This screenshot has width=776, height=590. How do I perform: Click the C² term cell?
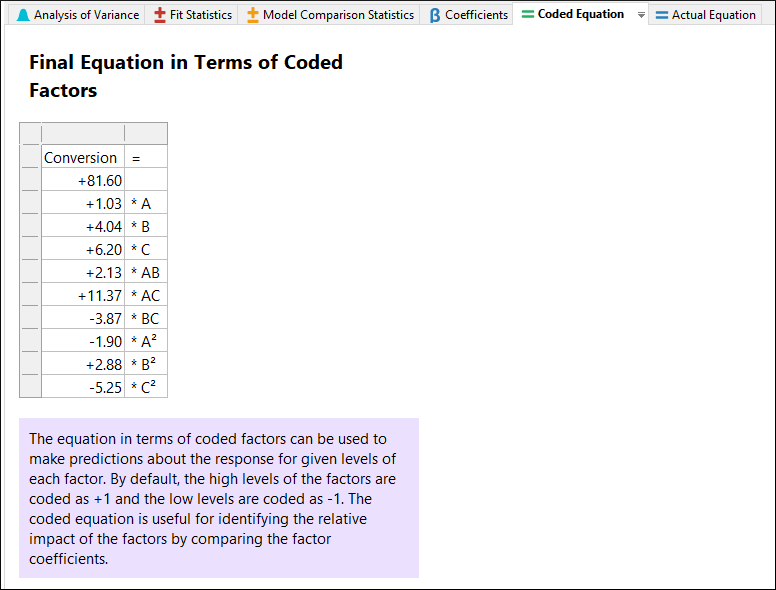click(x=146, y=387)
